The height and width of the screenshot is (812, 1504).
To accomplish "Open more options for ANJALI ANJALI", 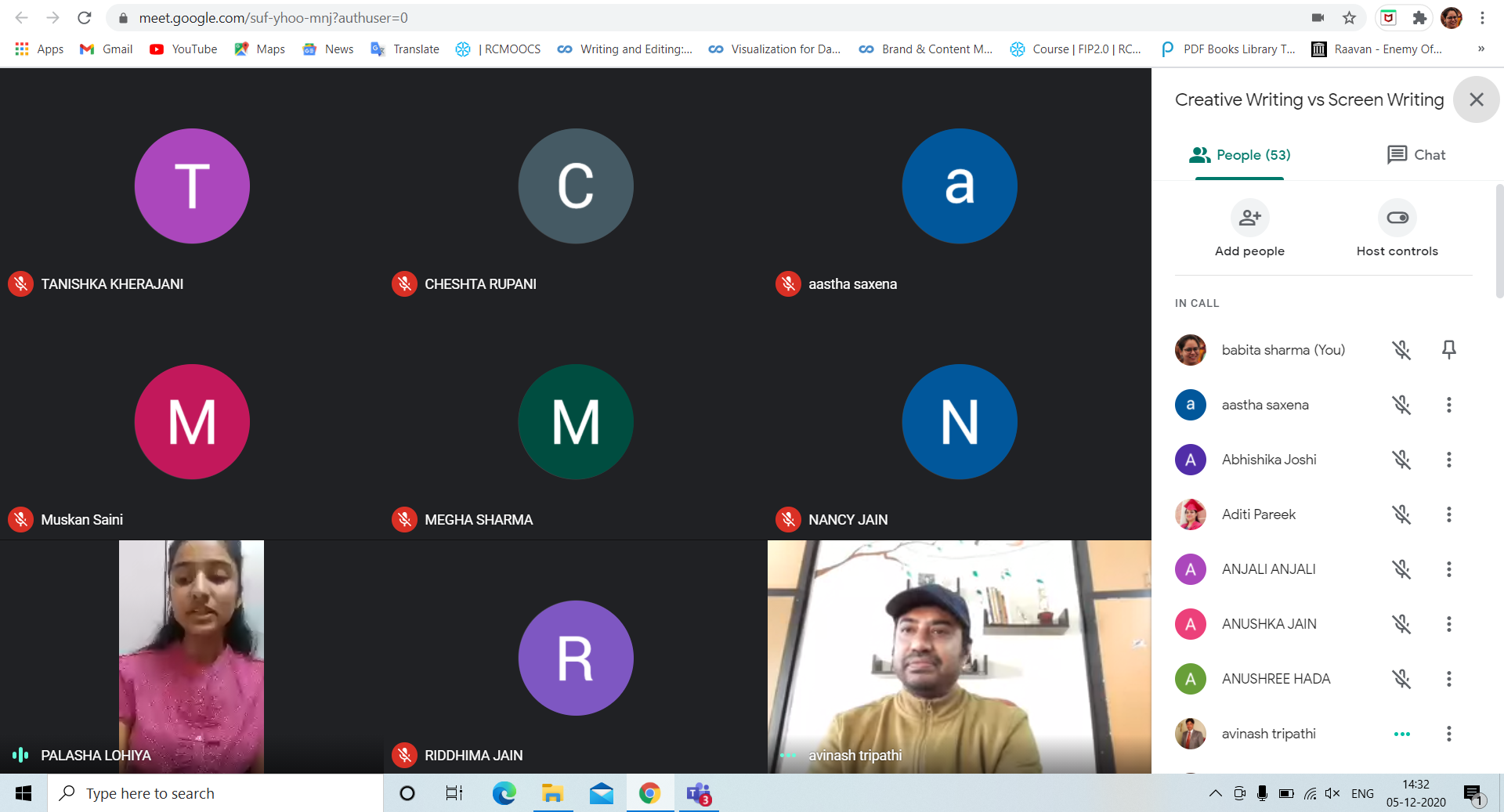I will click(1448, 569).
